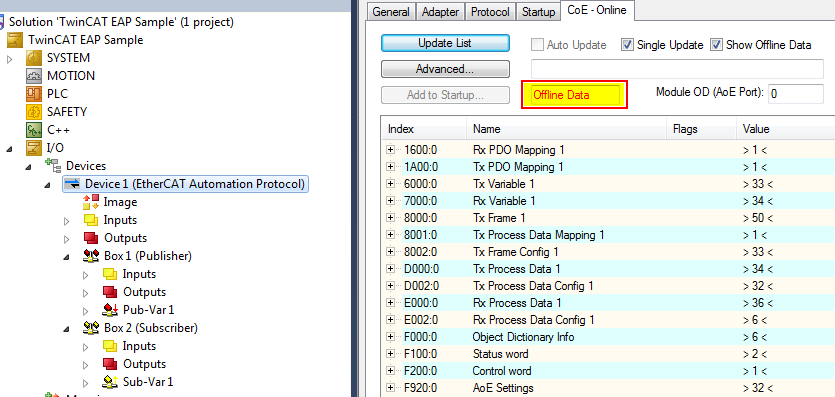835x397 pixels.
Task: Click the Pub-Var 1 icon
Action: click(x=110, y=310)
